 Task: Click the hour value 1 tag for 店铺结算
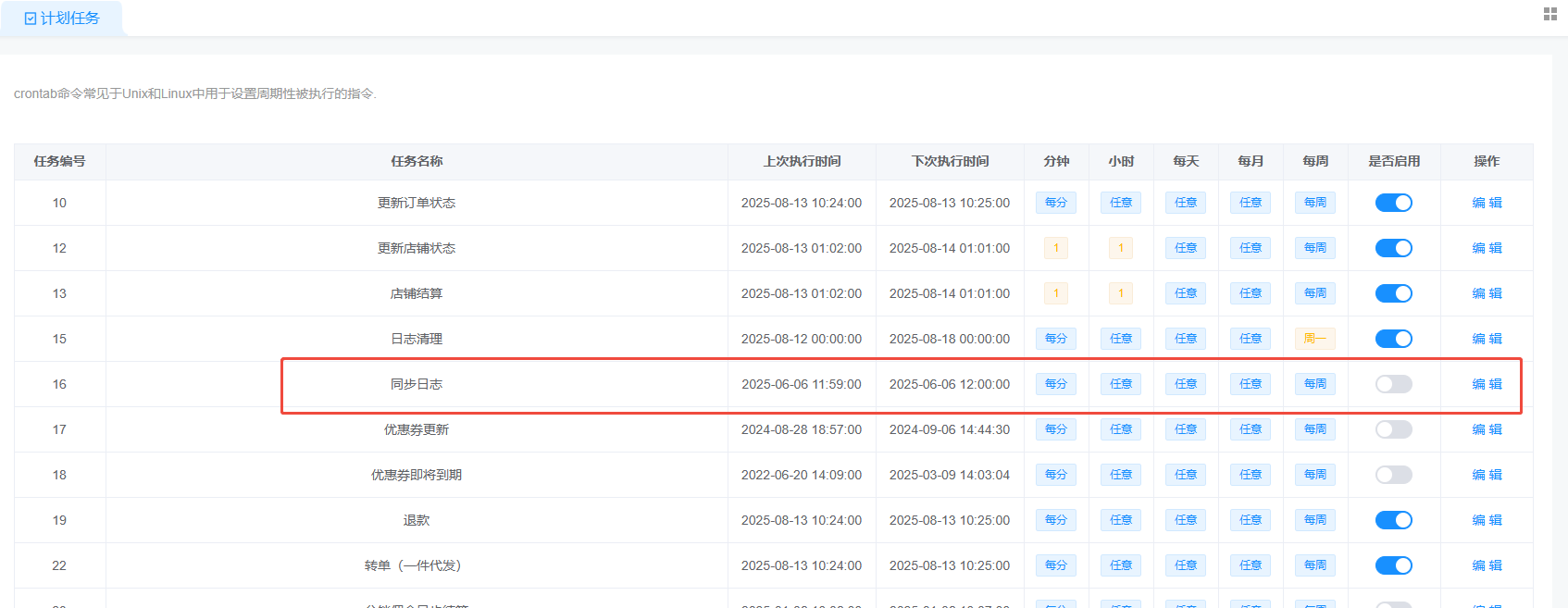(1121, 293)
